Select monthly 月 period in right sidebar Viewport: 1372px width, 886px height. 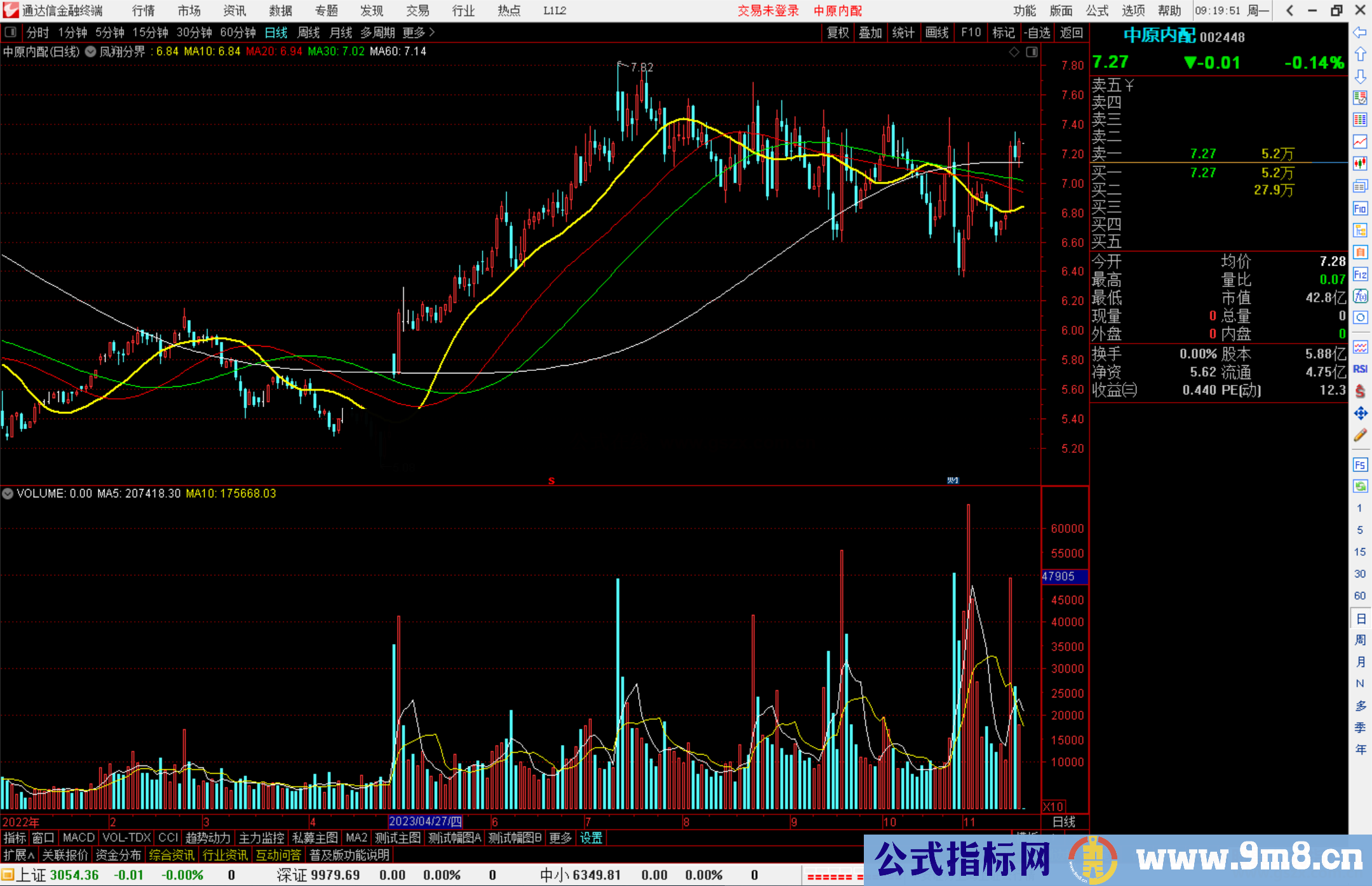click(x=1360, y=662)
